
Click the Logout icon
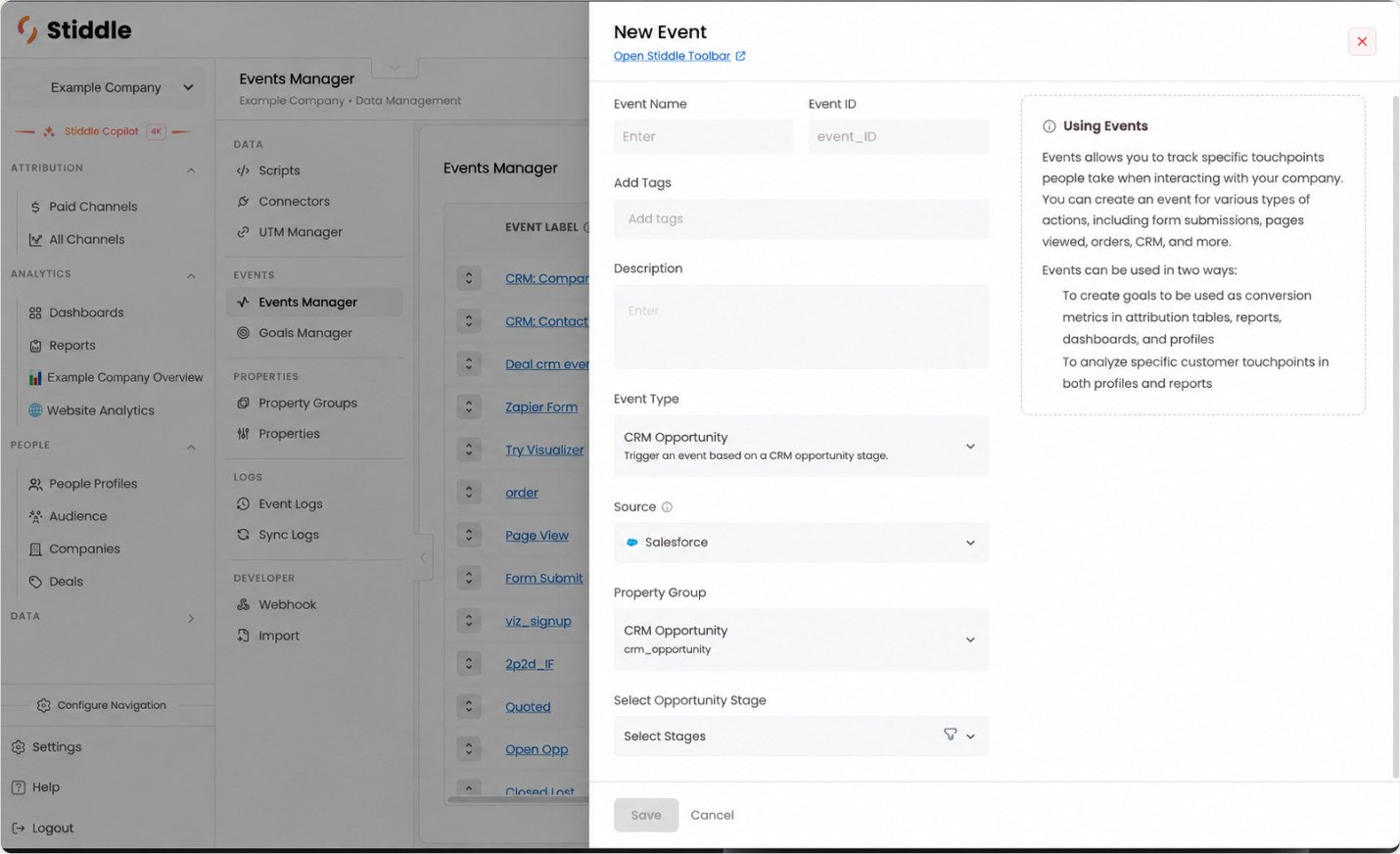18,829
